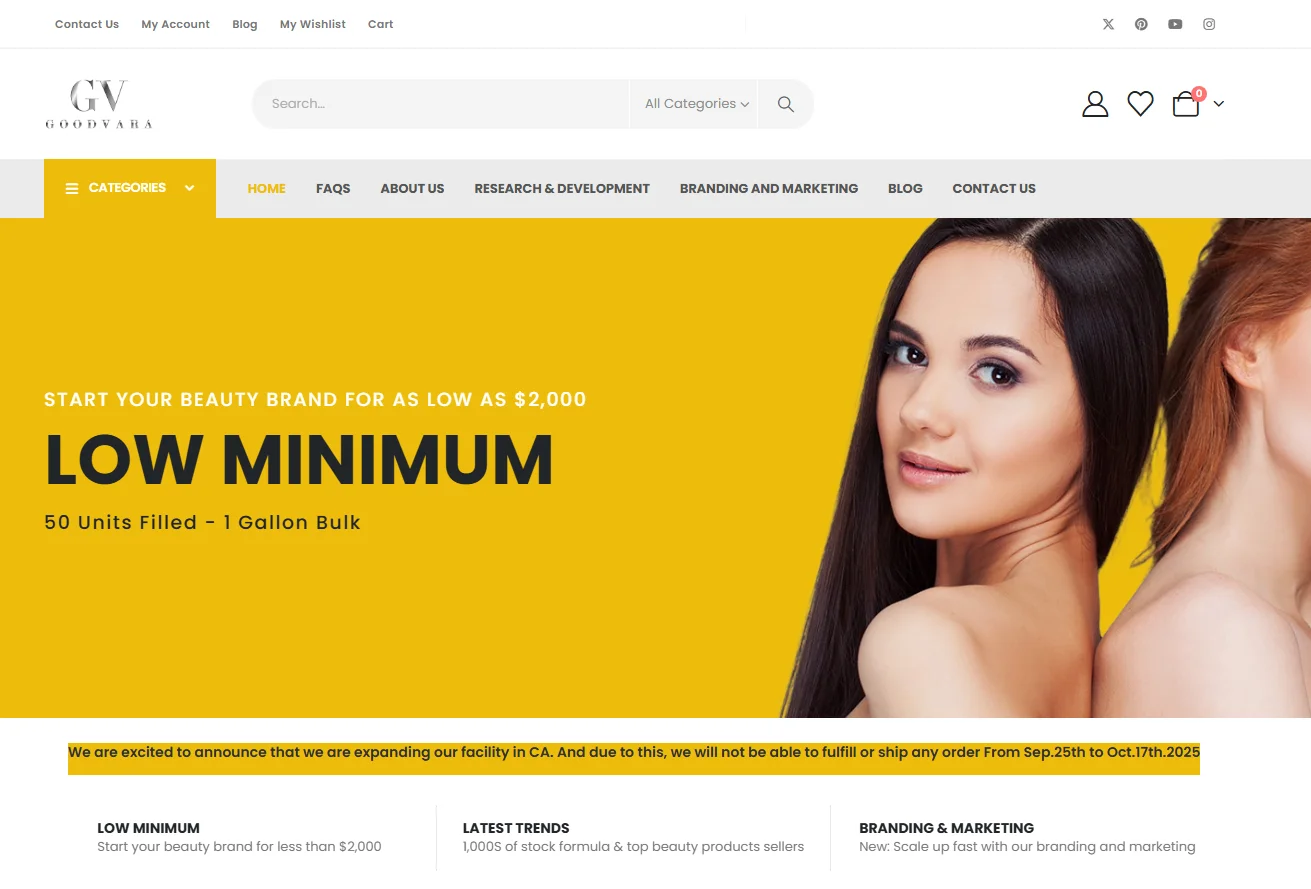This screenshot has width=1311, height=889.
Task: Open the shopping cart bag icon
Action: click(x=1186, y=103)
